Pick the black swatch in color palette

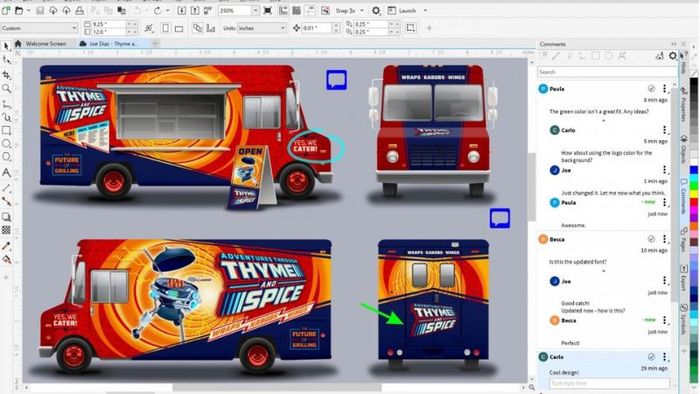pyautogui.click(x=694, y=83)
